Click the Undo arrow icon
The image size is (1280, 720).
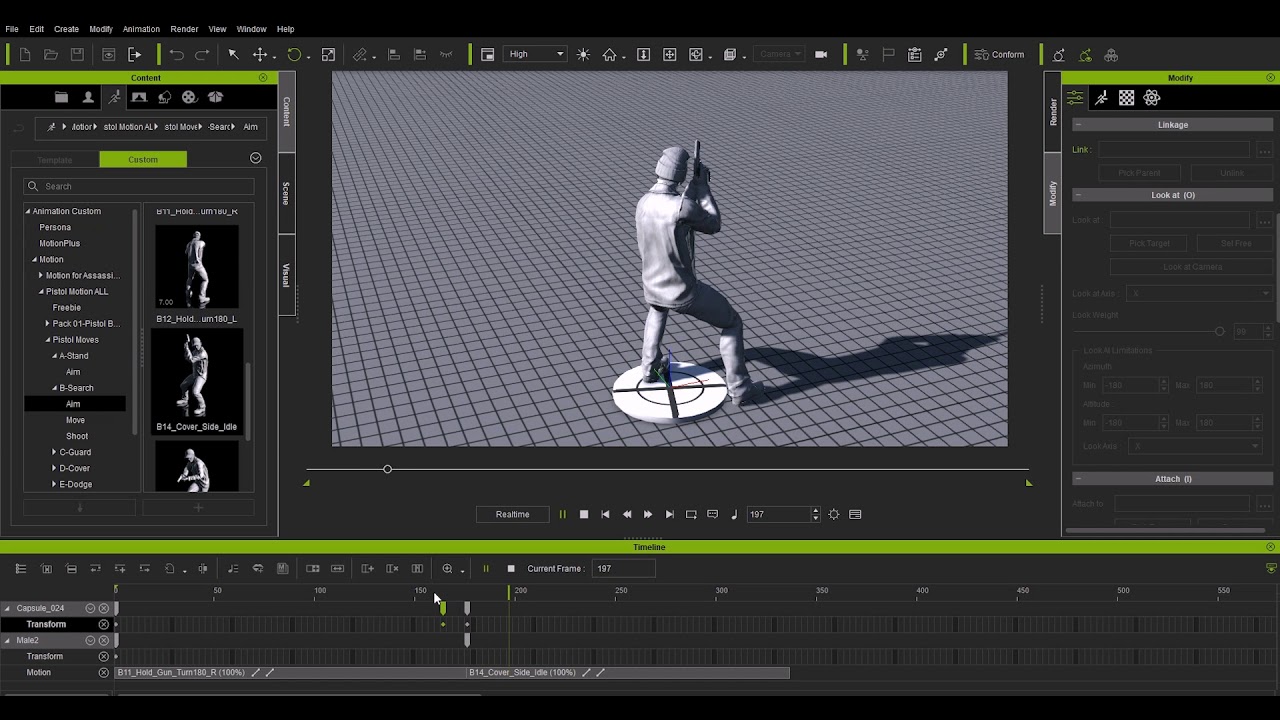tap(176, 55)
